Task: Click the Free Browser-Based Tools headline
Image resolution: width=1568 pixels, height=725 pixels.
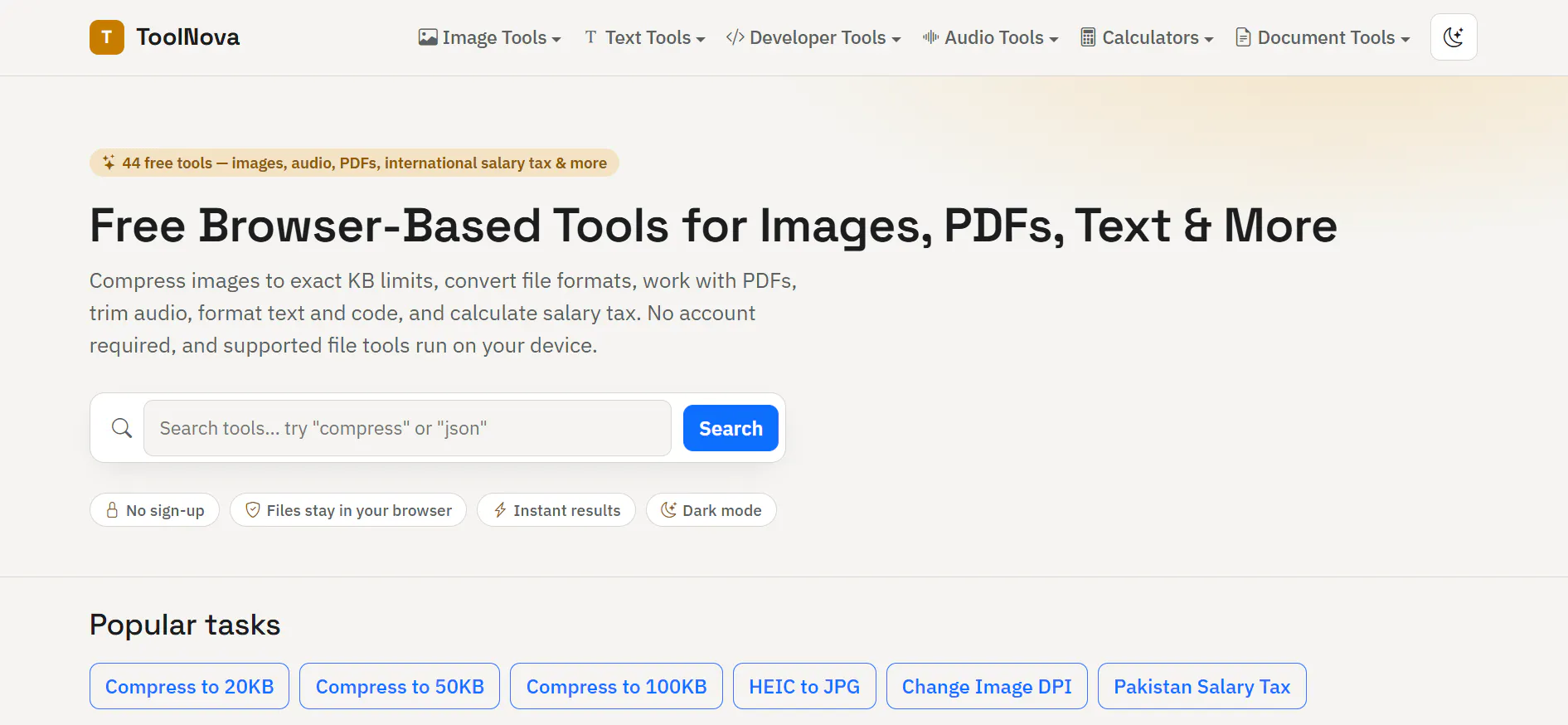Action: coord(713,226)
